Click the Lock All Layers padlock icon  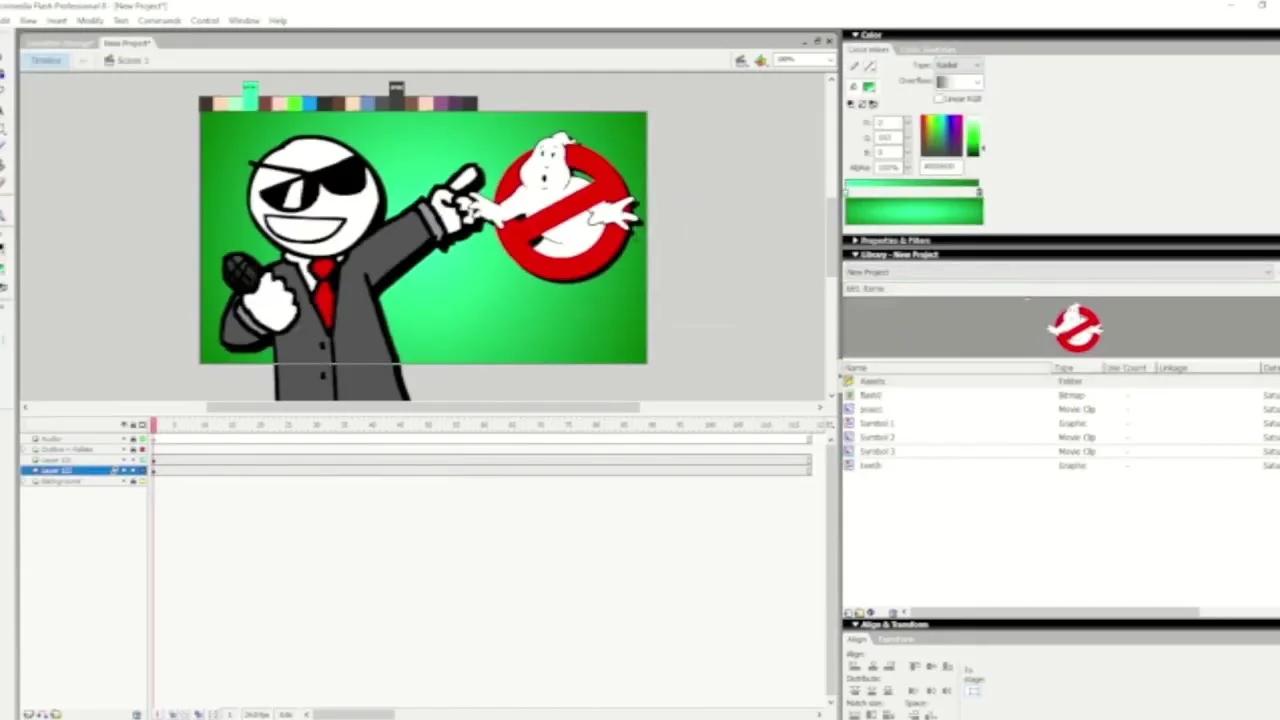click(x=133, y=426)
